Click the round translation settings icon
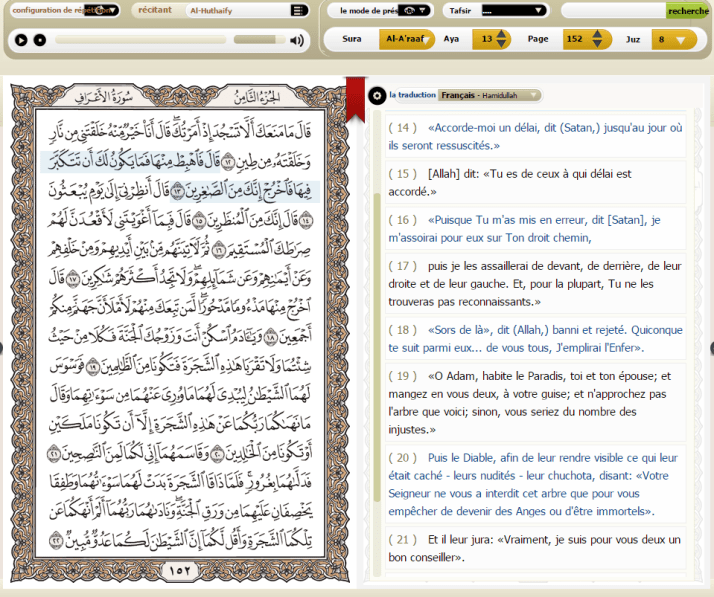Viewport: 714px width, 597px height. pos(377,96)
